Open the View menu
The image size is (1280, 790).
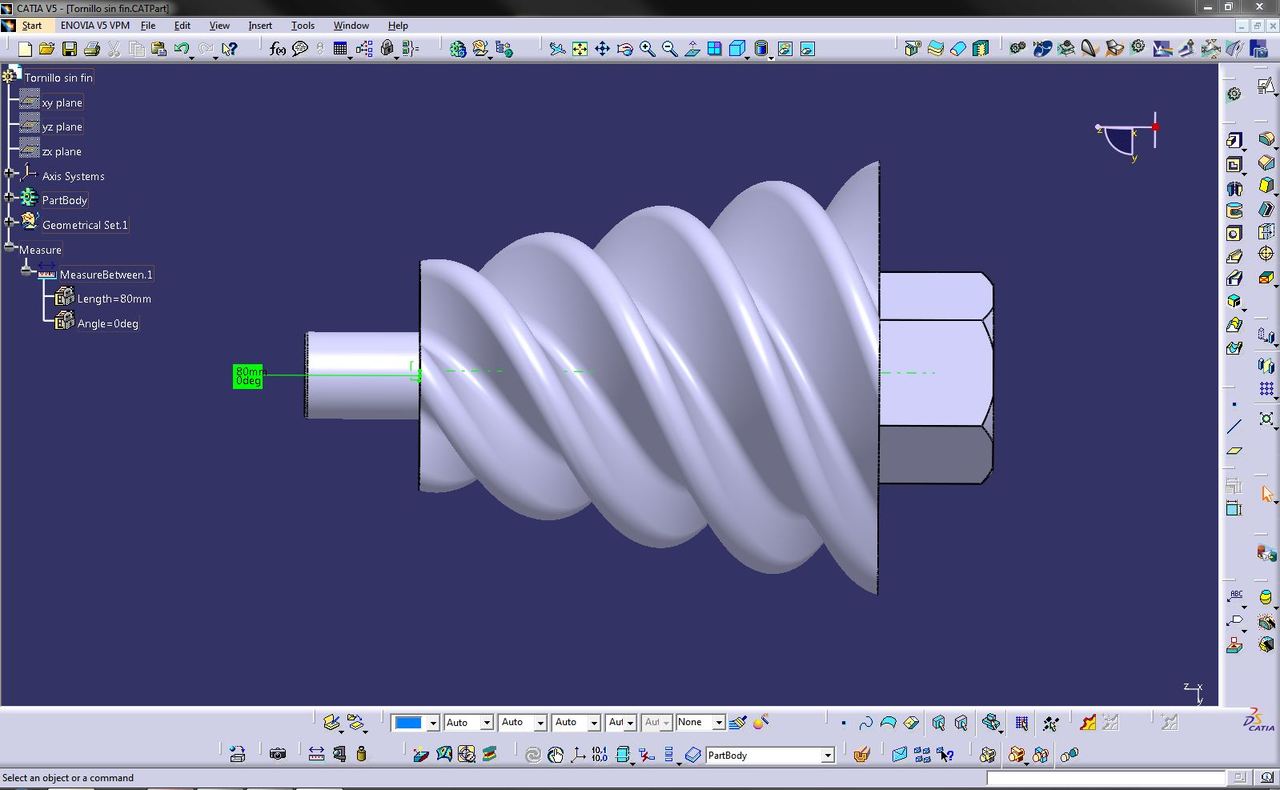pos(219,25)
